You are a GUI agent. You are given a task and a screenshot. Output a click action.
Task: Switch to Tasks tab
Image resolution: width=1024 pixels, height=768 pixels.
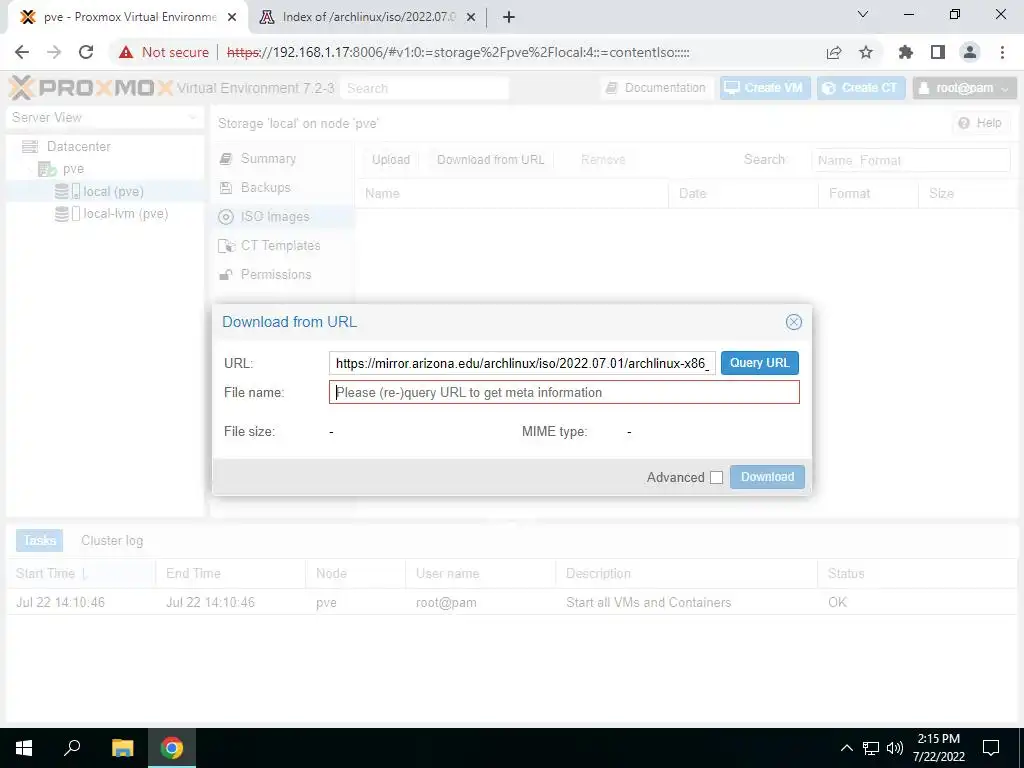[x=39, y=541]
